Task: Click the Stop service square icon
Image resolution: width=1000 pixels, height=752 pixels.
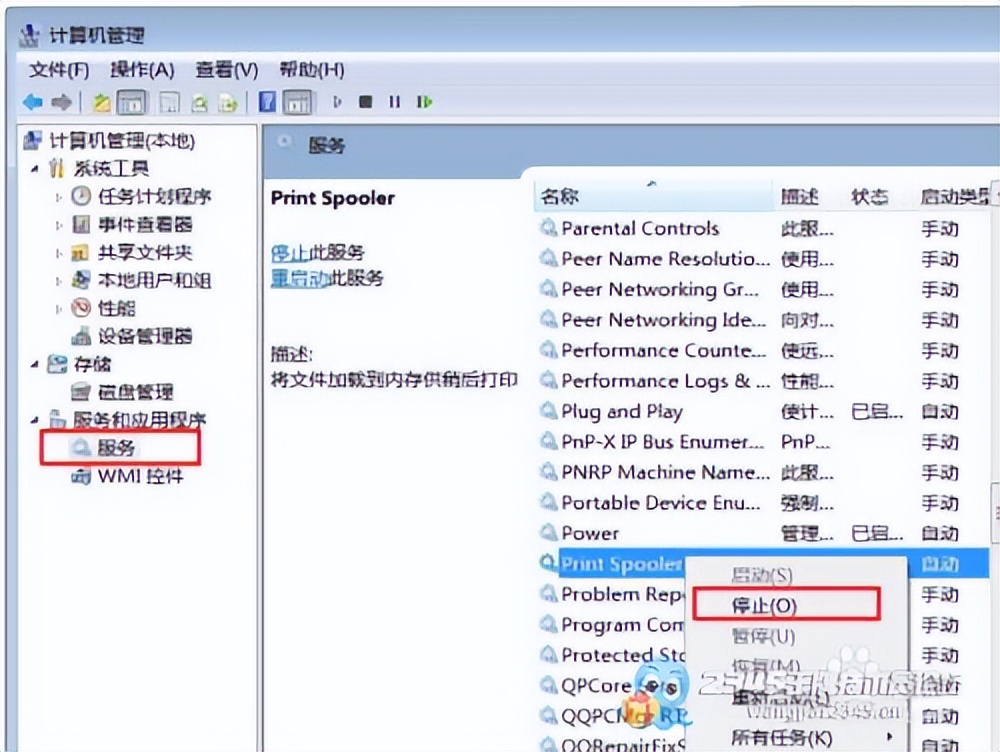Action: [365, 102]
